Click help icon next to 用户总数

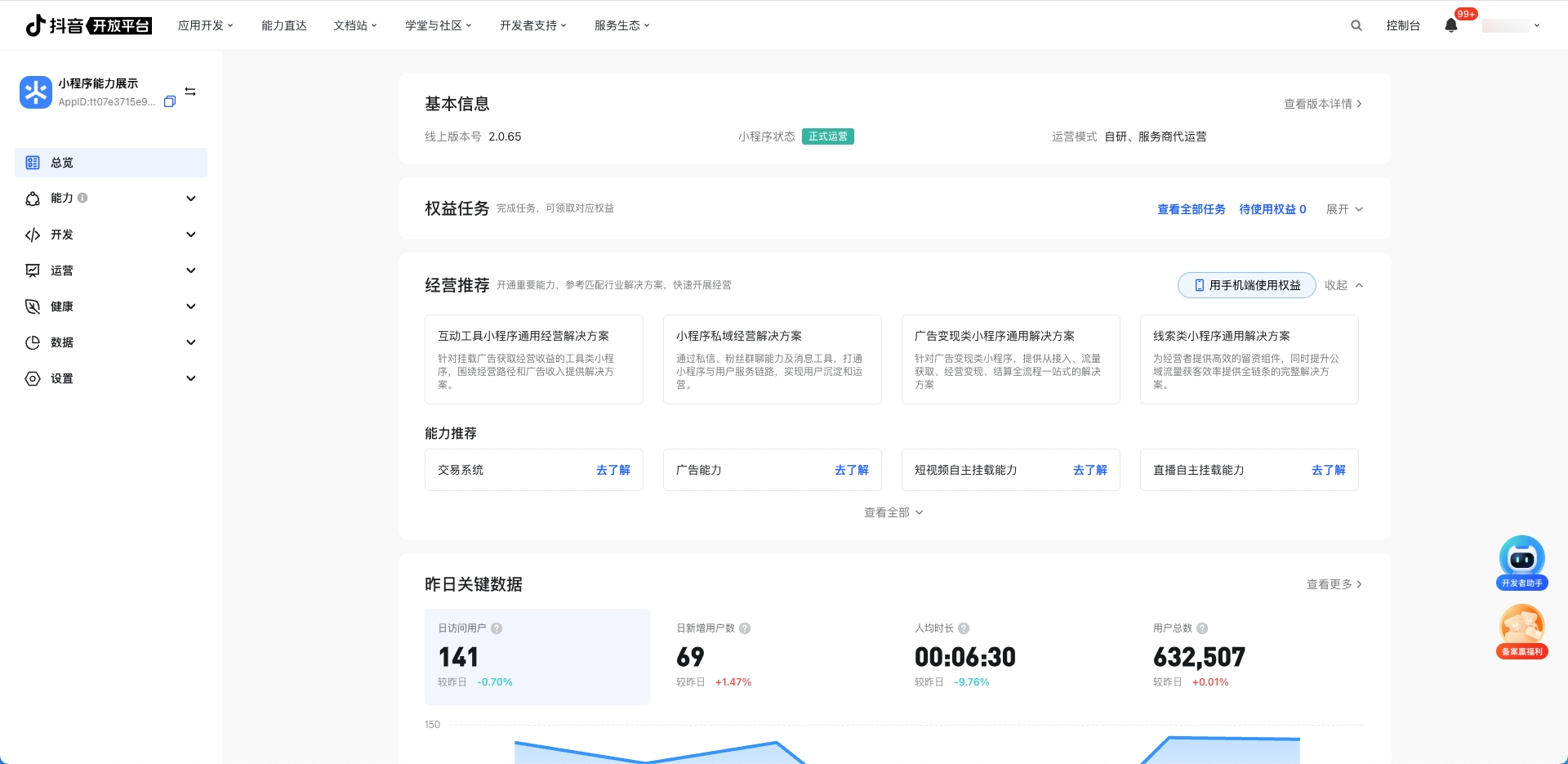coord(1202,628)
